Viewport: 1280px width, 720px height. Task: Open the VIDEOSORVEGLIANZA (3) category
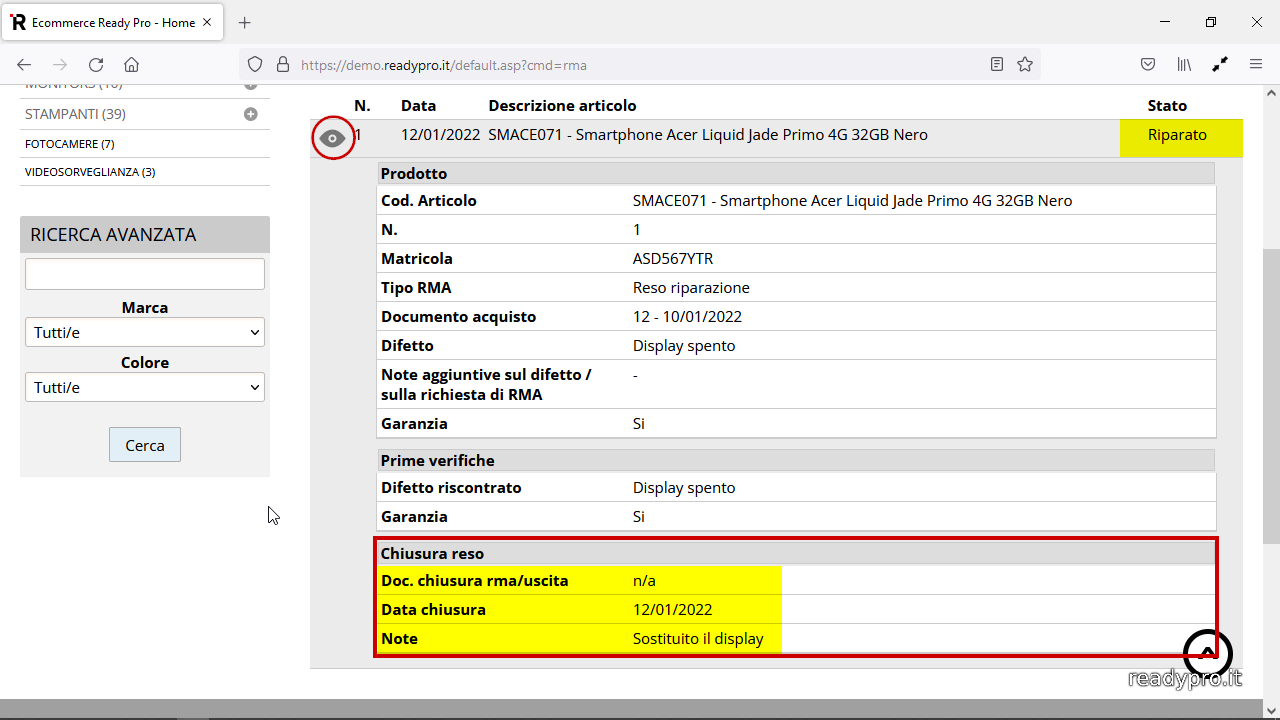pyautogui.click(x=90, y=172)
